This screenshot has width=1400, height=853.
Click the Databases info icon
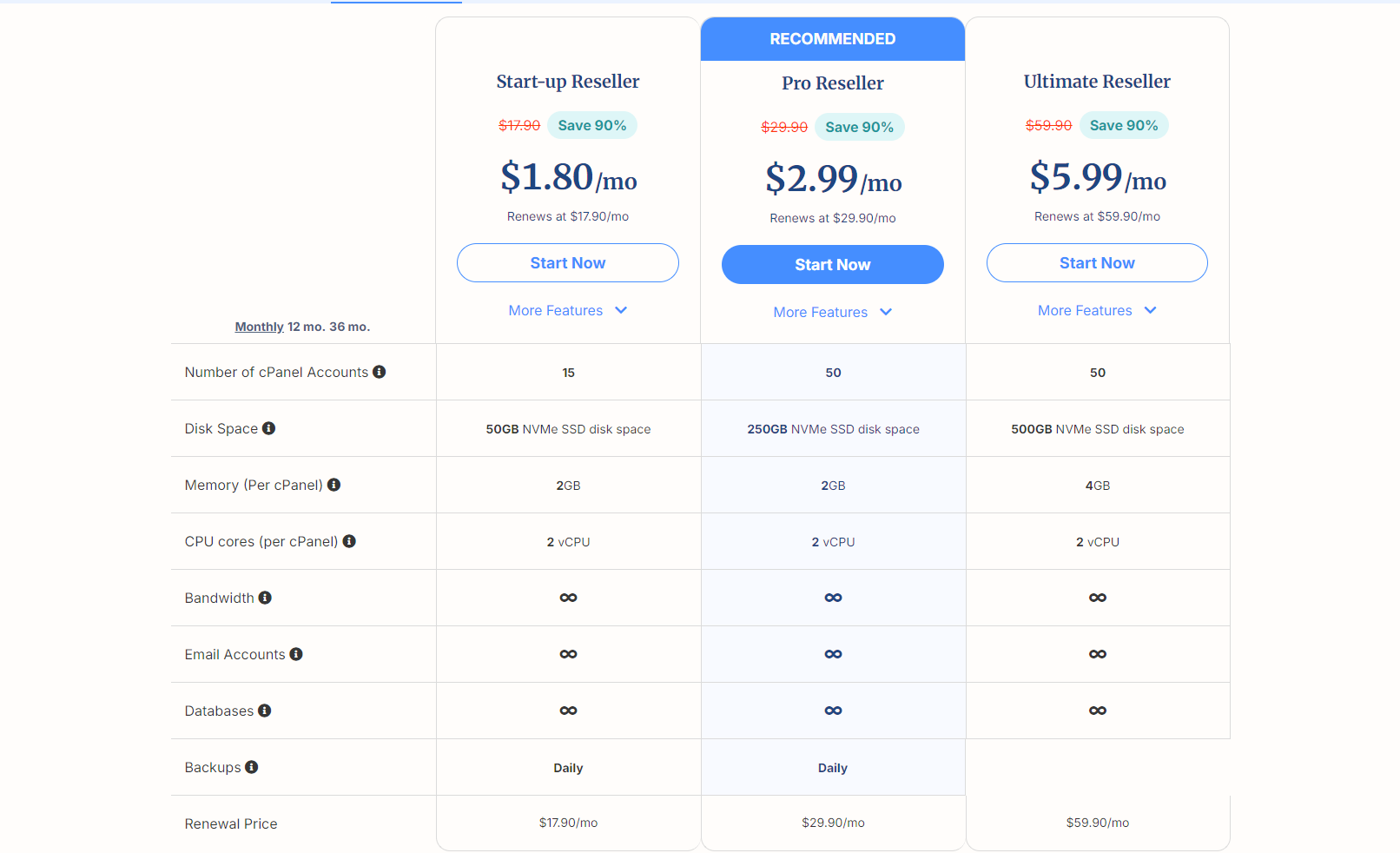(x=265, y=711)
